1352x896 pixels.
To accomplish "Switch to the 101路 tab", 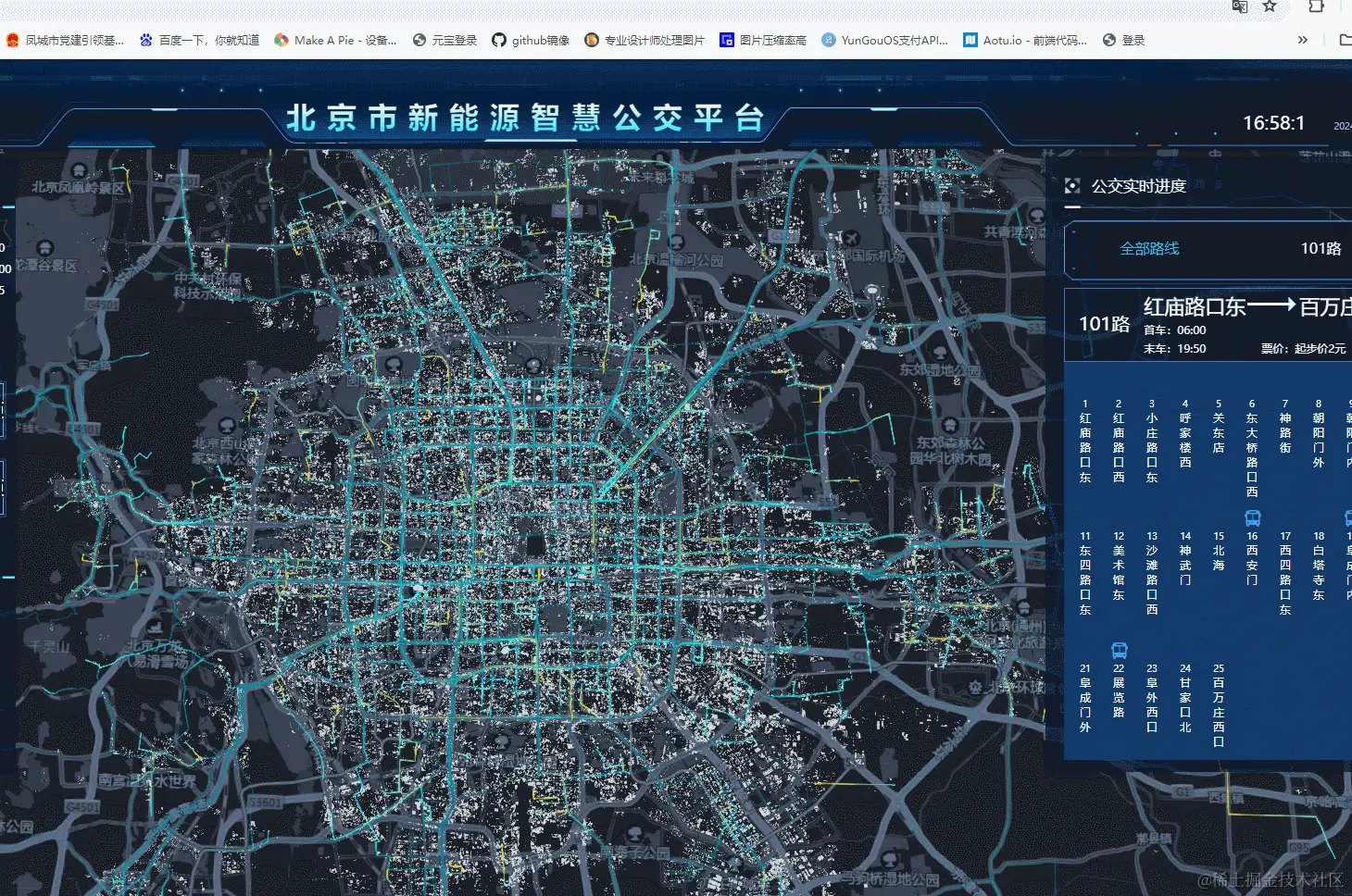I will pos(1321,248).
